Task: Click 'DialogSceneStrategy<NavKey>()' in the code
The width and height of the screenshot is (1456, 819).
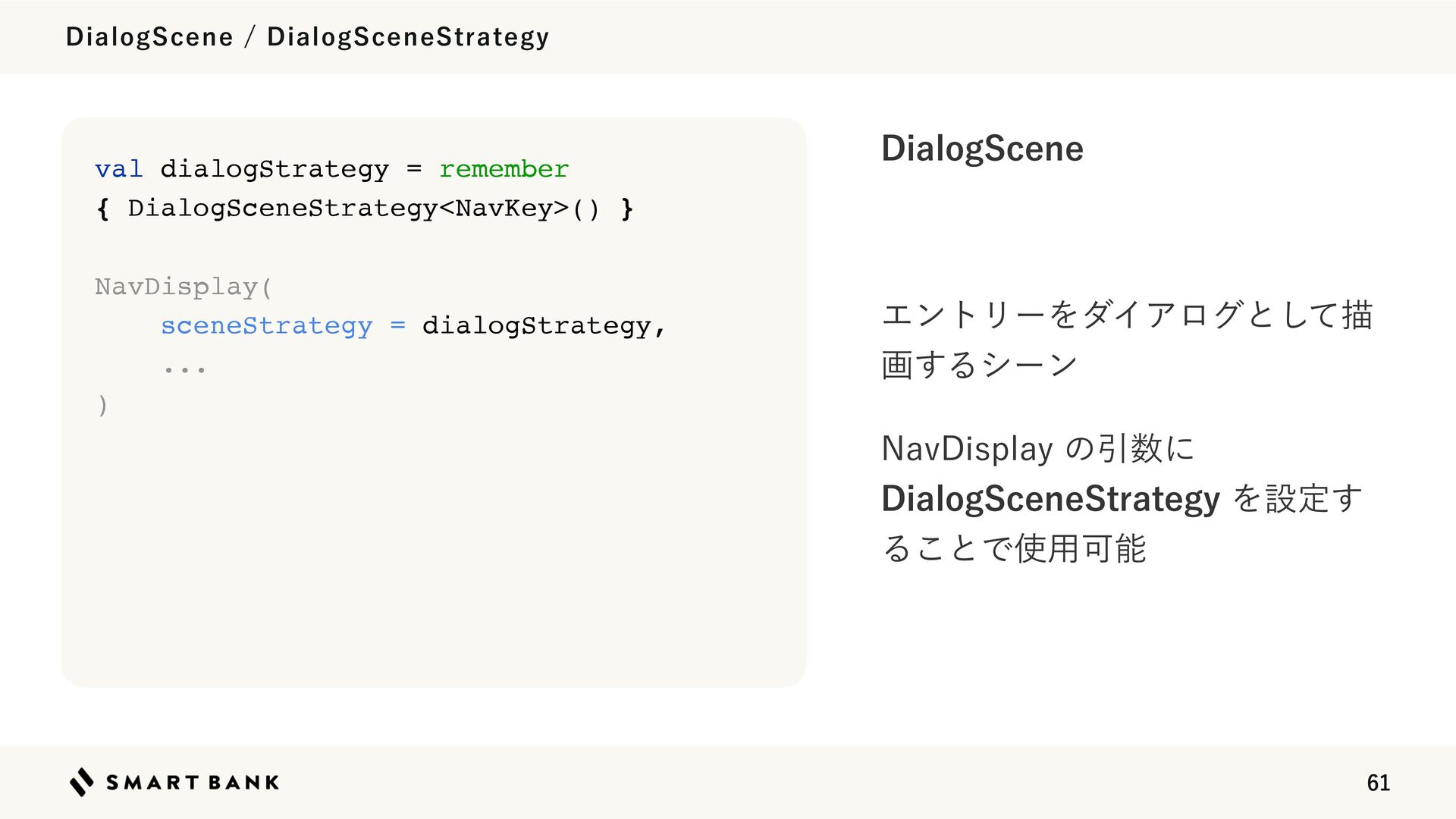Action: point(363,208)
